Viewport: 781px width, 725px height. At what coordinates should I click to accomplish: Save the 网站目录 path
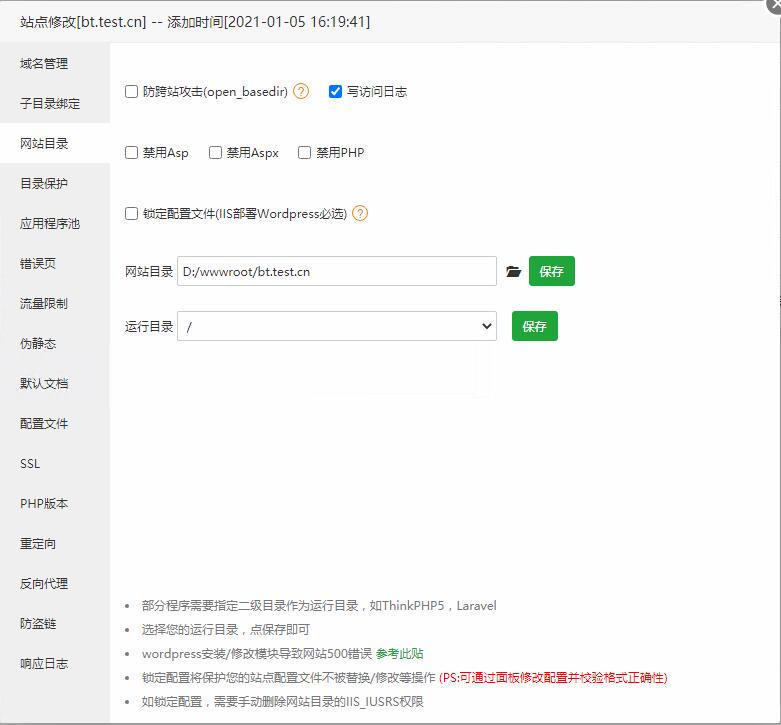point(551,271)
